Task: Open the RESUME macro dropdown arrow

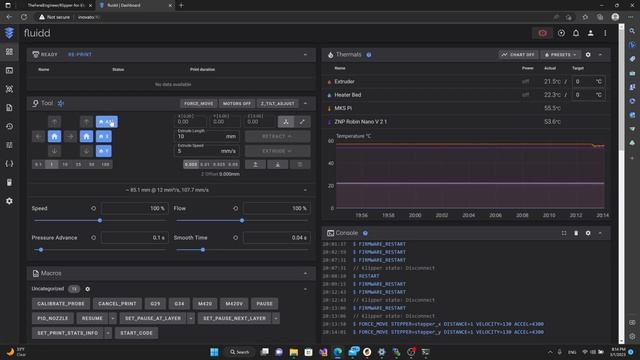Action: pyautogui.click(x=113, y=318)
